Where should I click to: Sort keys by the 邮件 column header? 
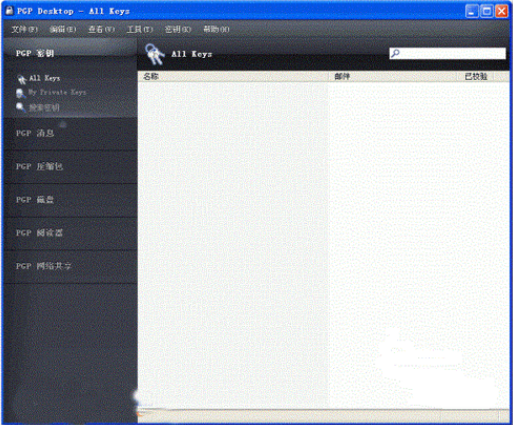[x=393, y=76]
